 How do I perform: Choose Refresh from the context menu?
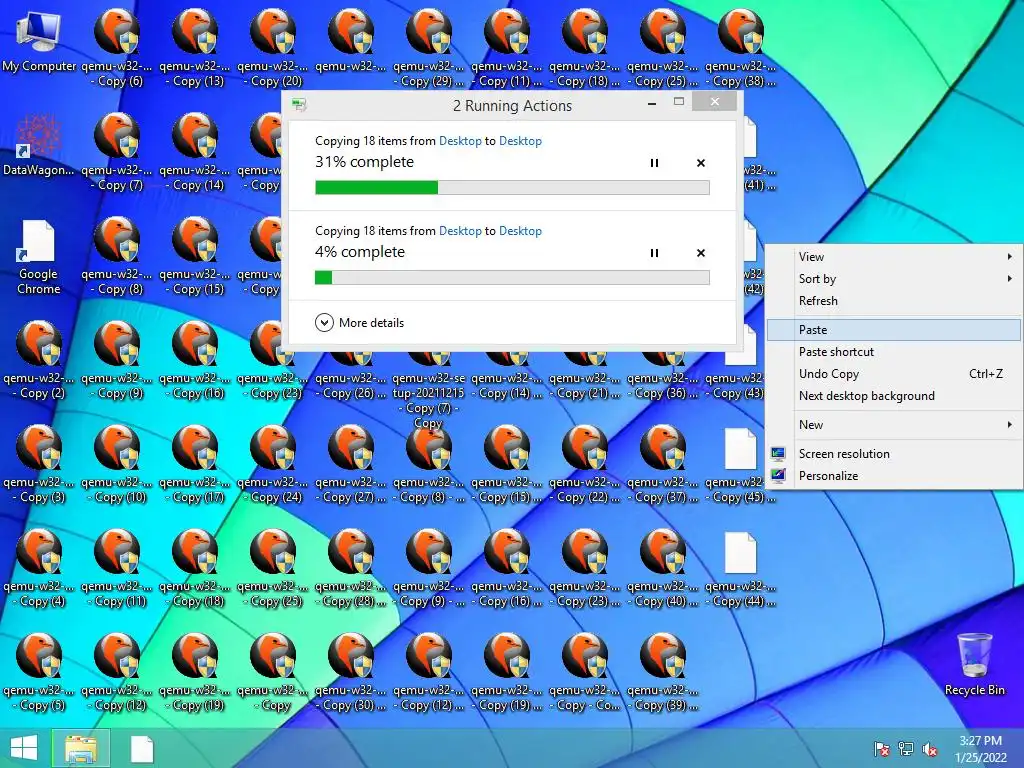pos(894,301)
